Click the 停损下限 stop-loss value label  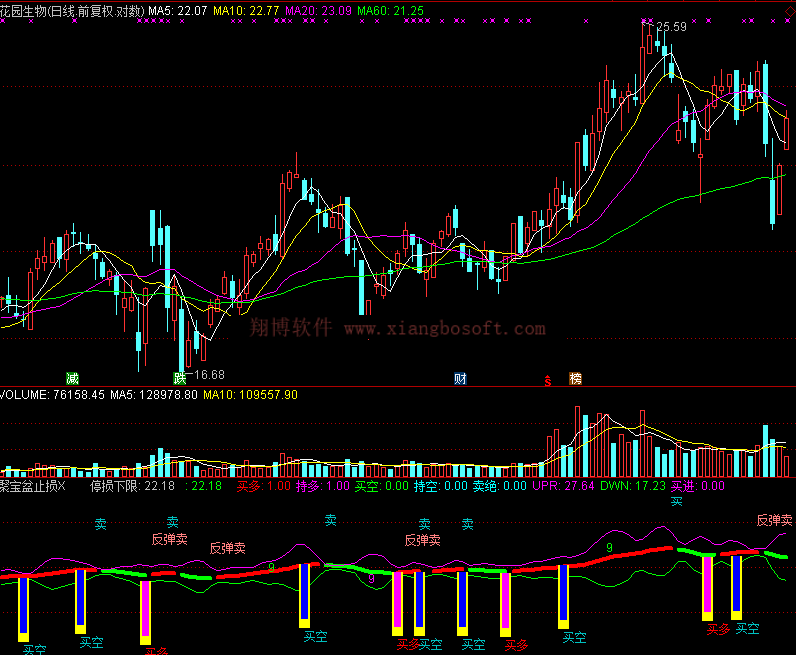point(132,486)
